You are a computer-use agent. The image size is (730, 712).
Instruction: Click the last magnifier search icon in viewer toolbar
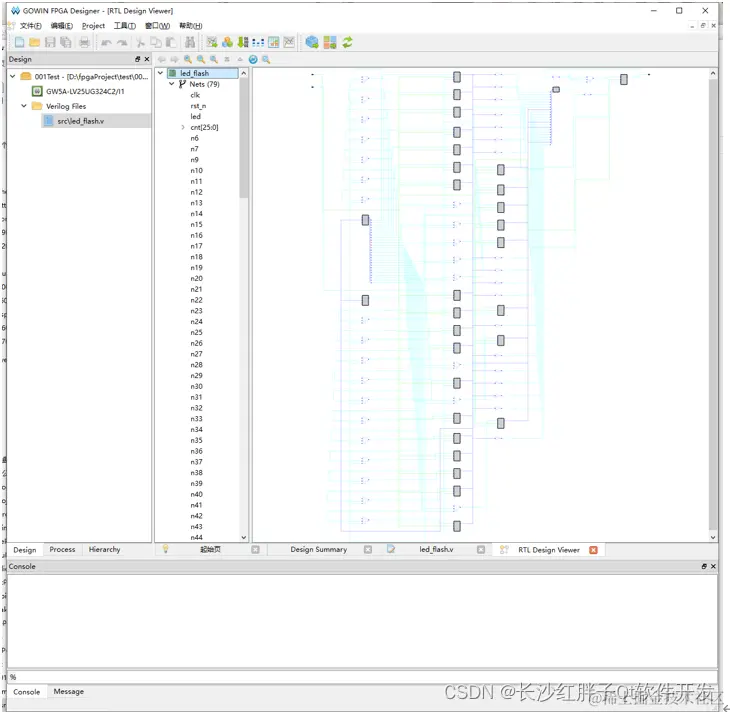pos(266,59)
